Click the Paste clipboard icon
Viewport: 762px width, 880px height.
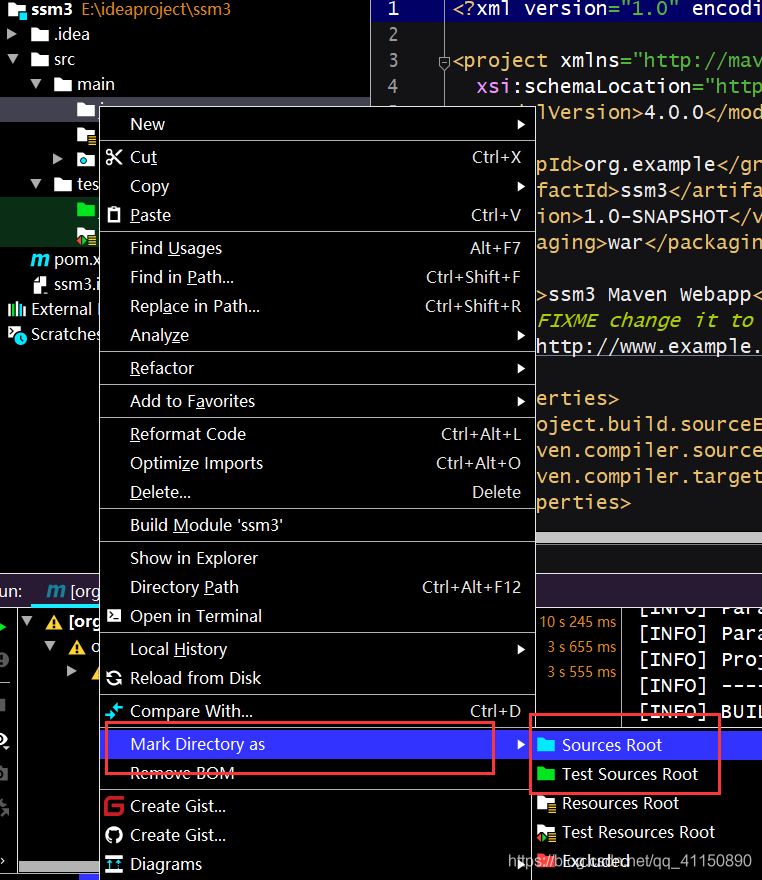[114, 215]
